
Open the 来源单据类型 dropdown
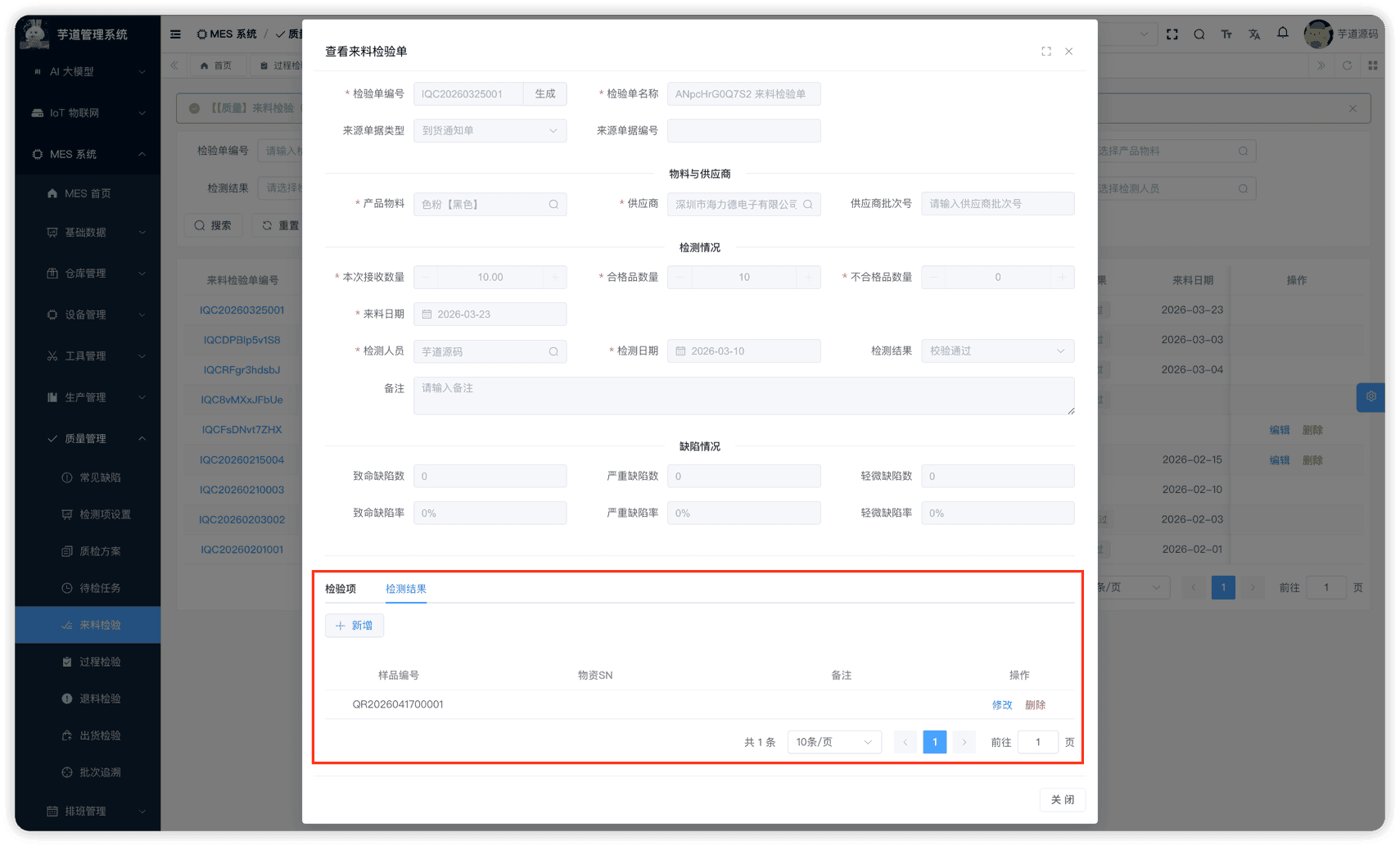pyautogui.click(x=490, y=131)
